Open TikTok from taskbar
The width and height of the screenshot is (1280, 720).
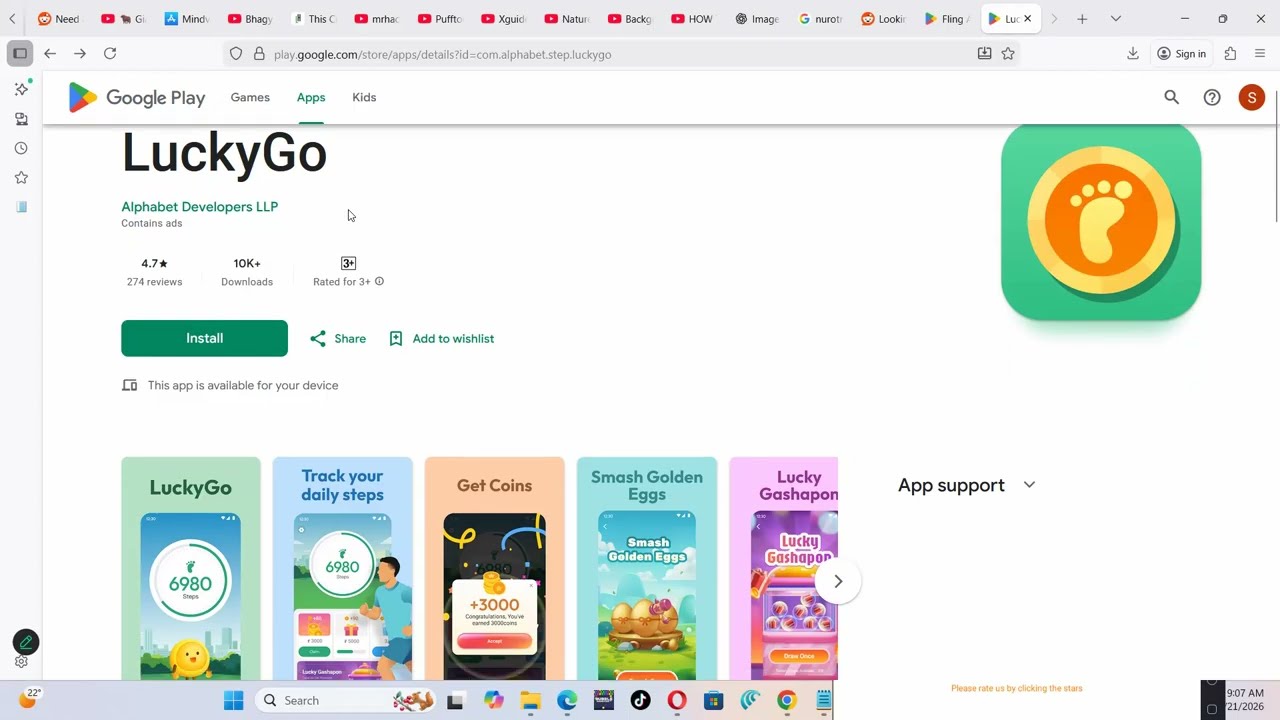point(640,700)
